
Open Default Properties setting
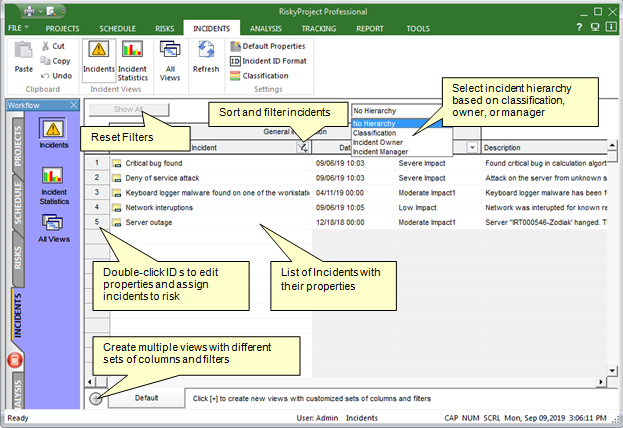(268, 46)
